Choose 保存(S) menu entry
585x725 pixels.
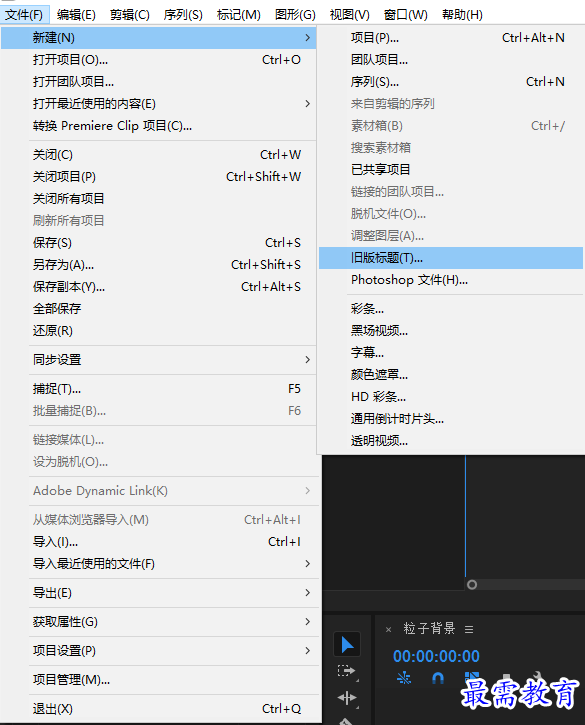(159, 242)
